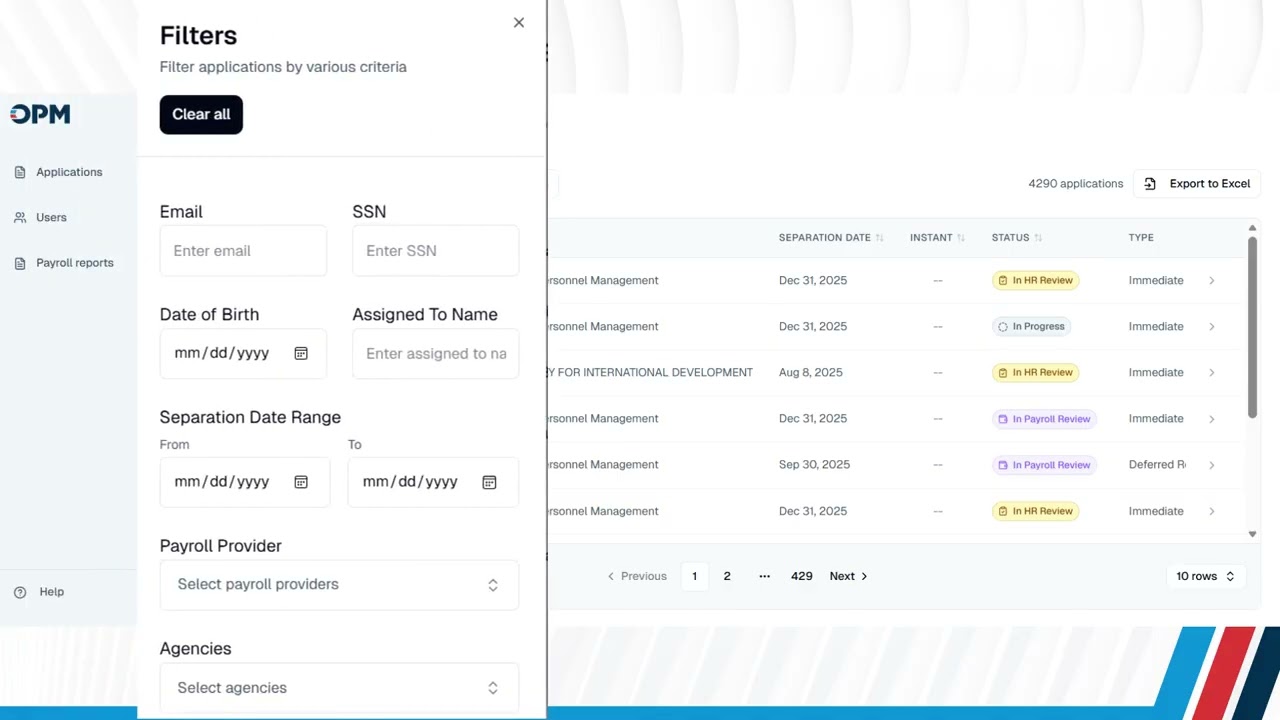Jump to page 429
Screen dimensions: 1280x720
801,577
